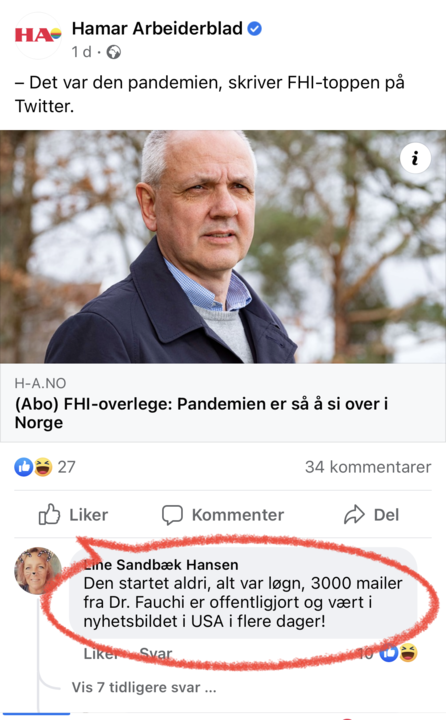This screenshot has height=720, width=446.
Task: Click the share arrow icon beside Del
Action: pos(354,515)
